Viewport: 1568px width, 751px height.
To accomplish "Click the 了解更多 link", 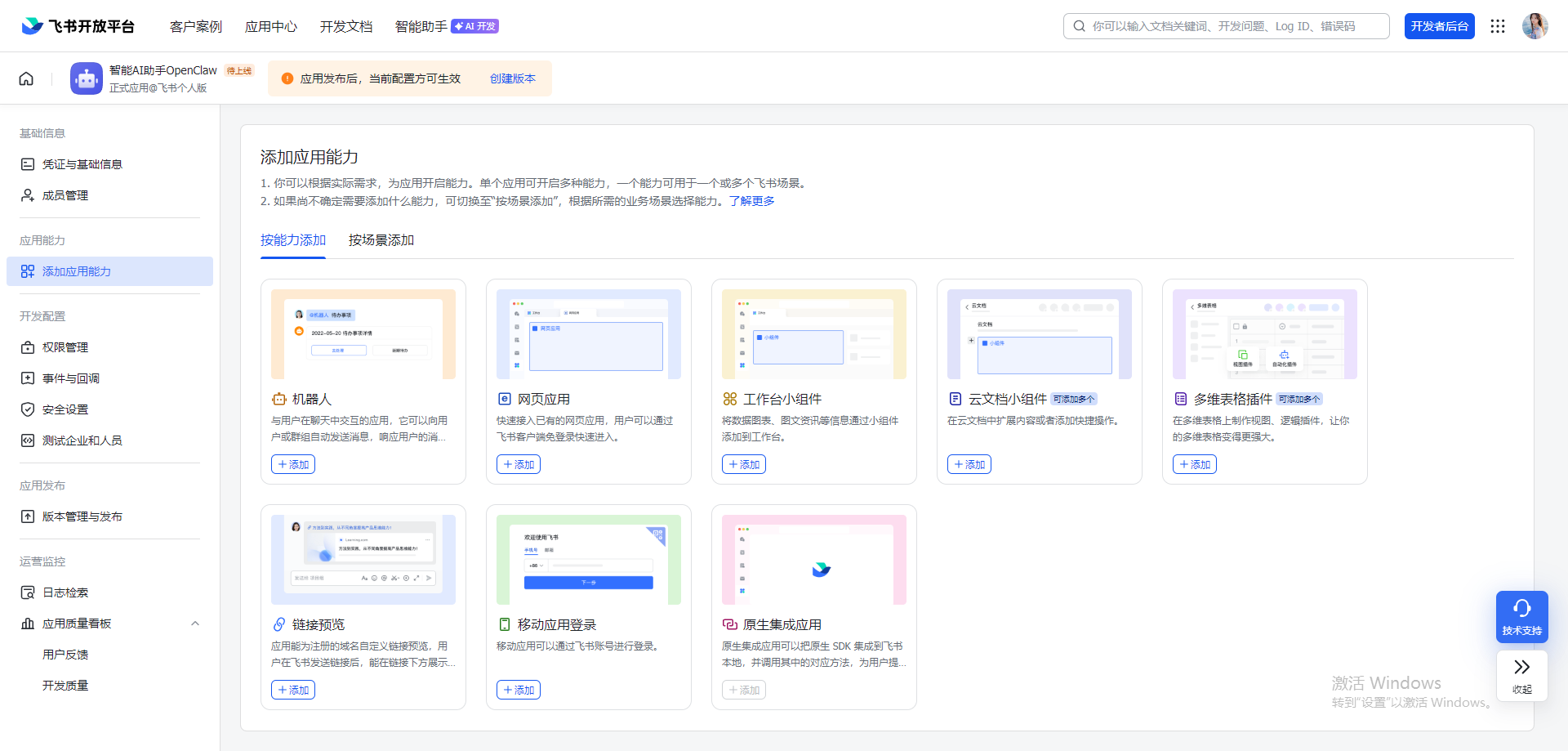I will point(752,201).
